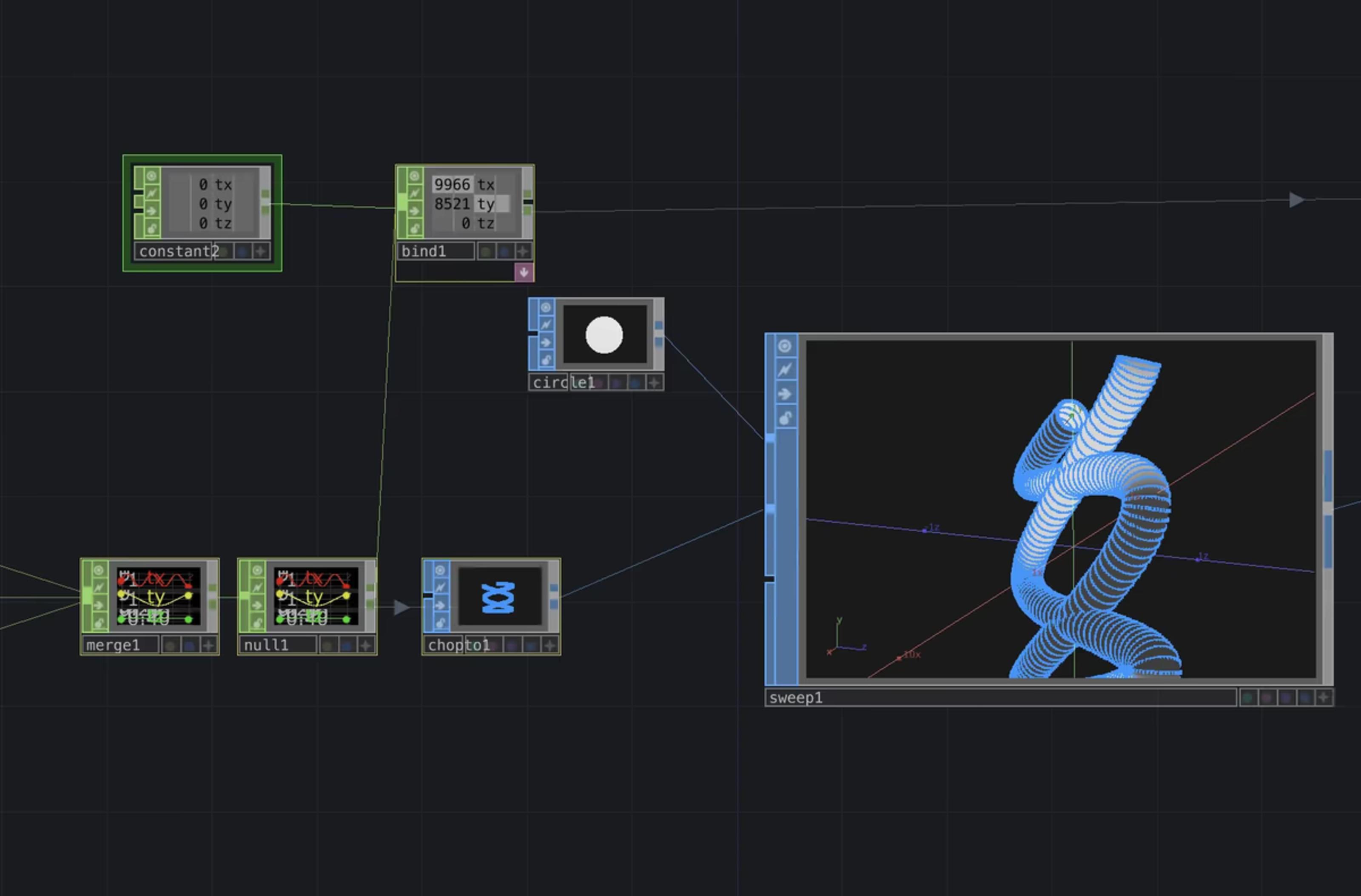Click the plus button on constant2
Screen dimensions: 1361x896
pyautogui.click(x=261, y=251)
